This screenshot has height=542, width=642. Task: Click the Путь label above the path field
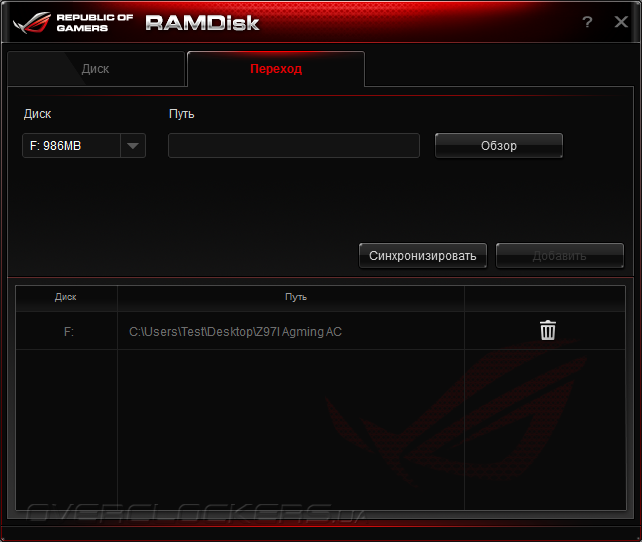point(181,114)
